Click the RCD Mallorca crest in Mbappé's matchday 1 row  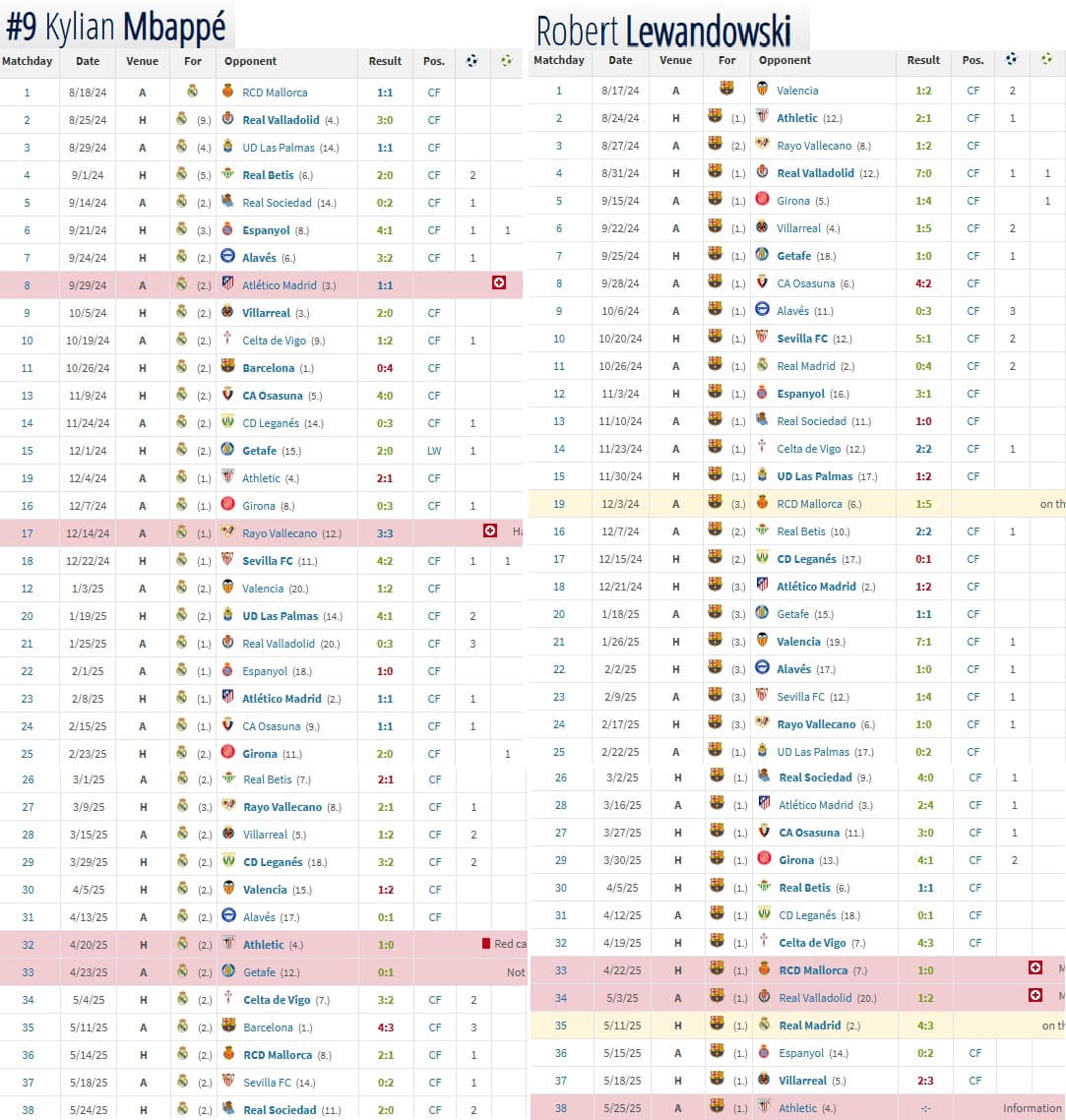(228, 92)
